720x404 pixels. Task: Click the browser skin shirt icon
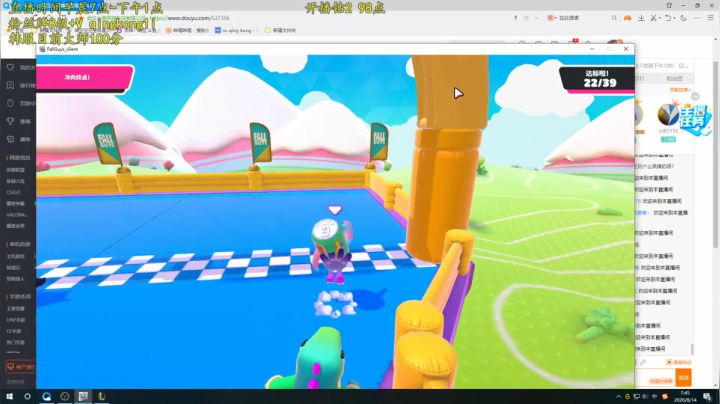[669, 6]
